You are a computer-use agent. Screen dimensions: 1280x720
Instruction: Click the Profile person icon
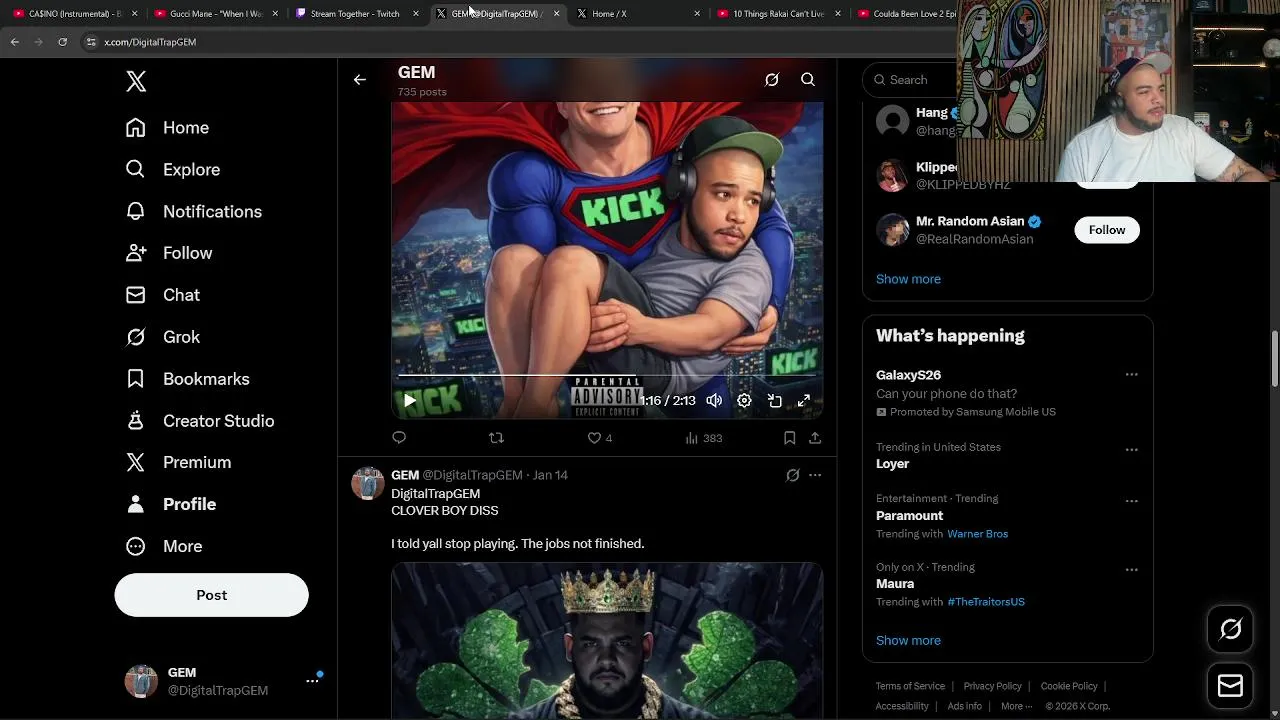click(x=135, y=504)
